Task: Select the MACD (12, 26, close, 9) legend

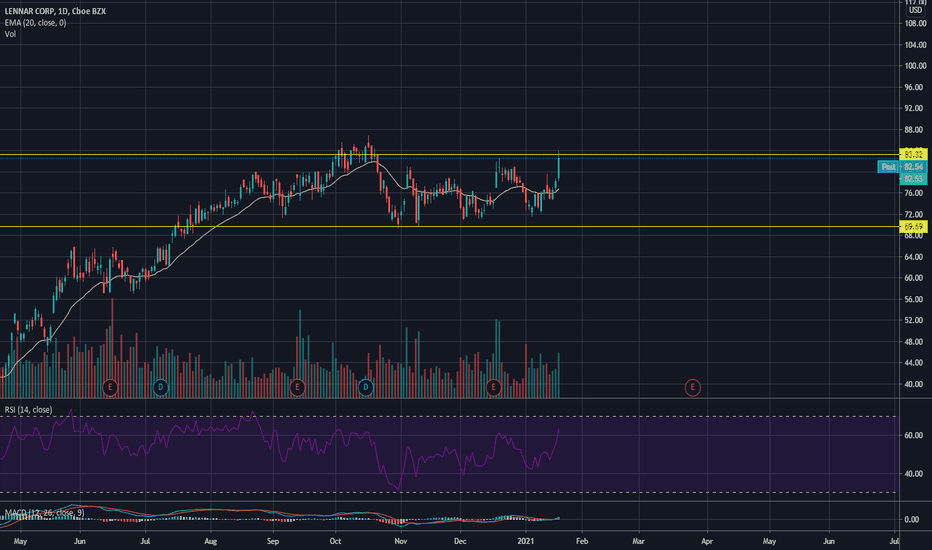Action: tap(45, 513)
